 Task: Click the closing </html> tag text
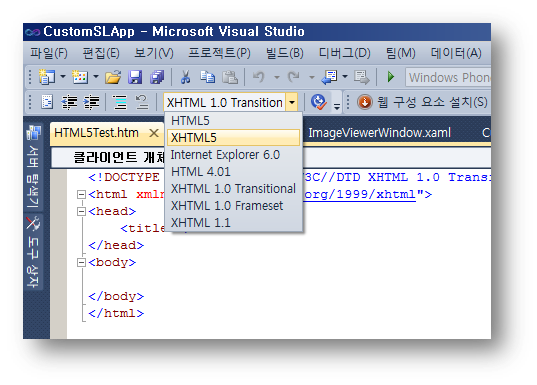pyautogui.click(x=116, y=313)
